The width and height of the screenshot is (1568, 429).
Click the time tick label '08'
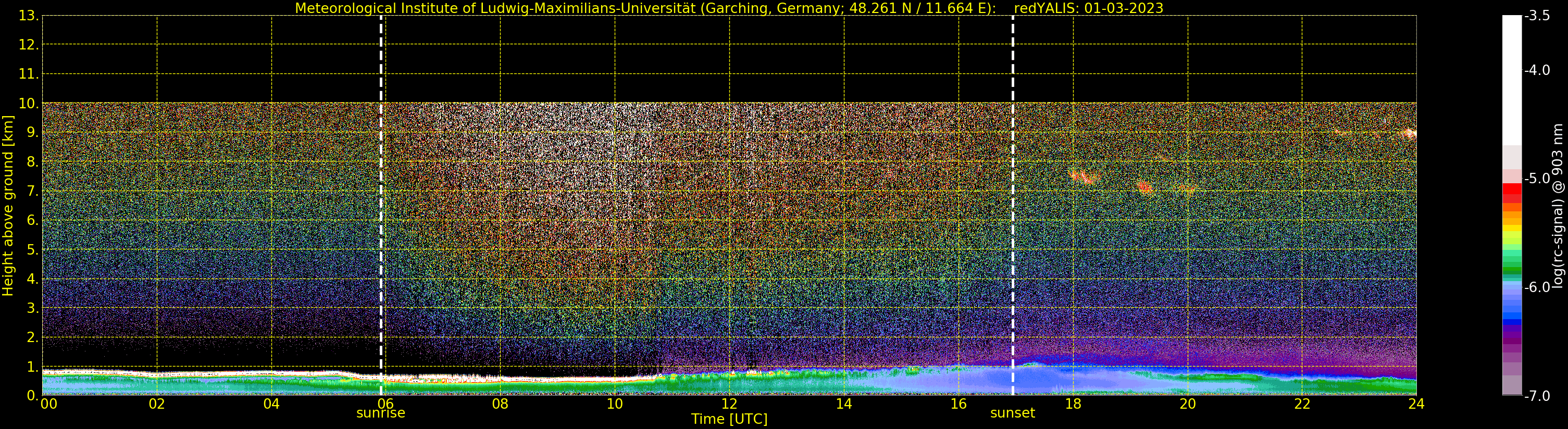pos(500,404)
